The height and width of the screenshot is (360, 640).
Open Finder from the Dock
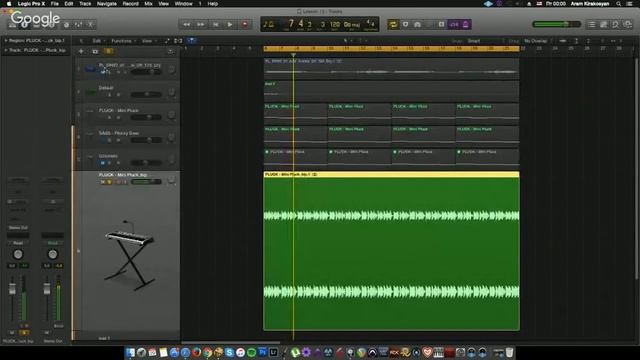pyautogui.click(x=130, y=352)
